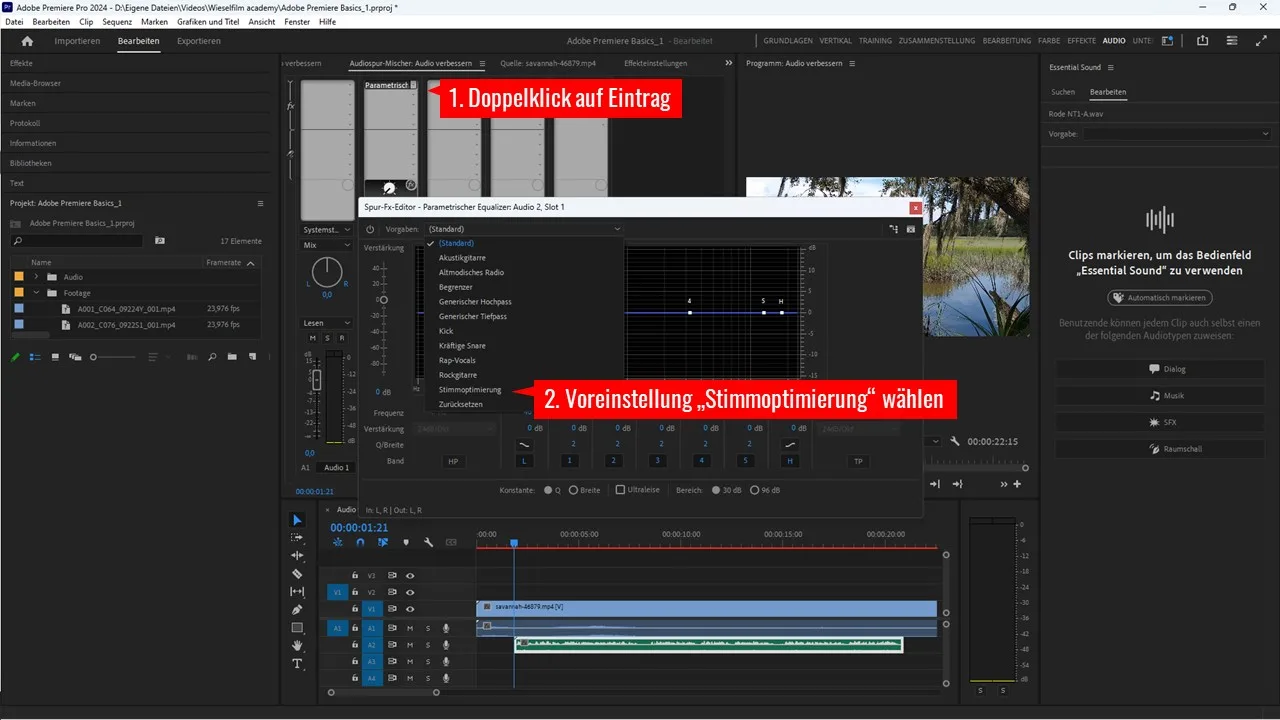1280x720 pixels.
Task: Choose Generischer Hochpass preset
Action: 475,302
